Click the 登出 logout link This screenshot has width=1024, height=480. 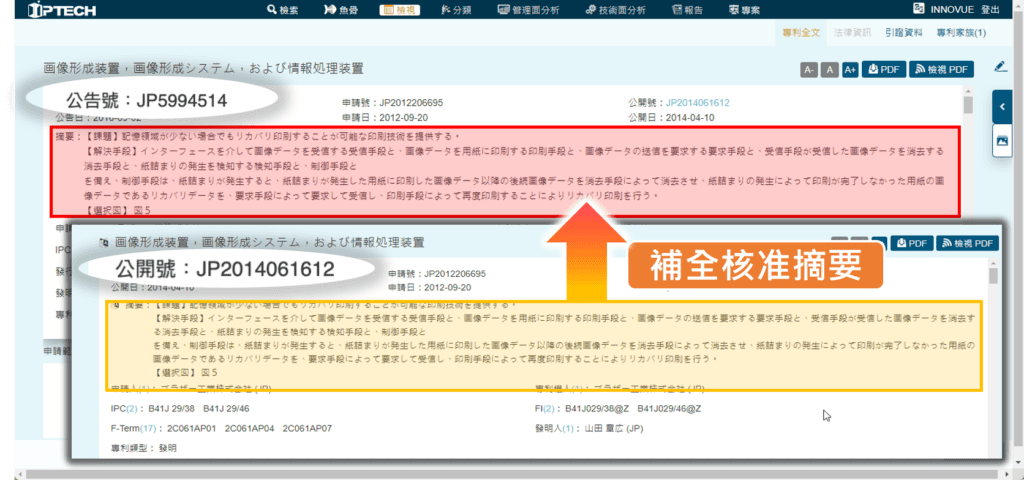click(x=990, y=10)
